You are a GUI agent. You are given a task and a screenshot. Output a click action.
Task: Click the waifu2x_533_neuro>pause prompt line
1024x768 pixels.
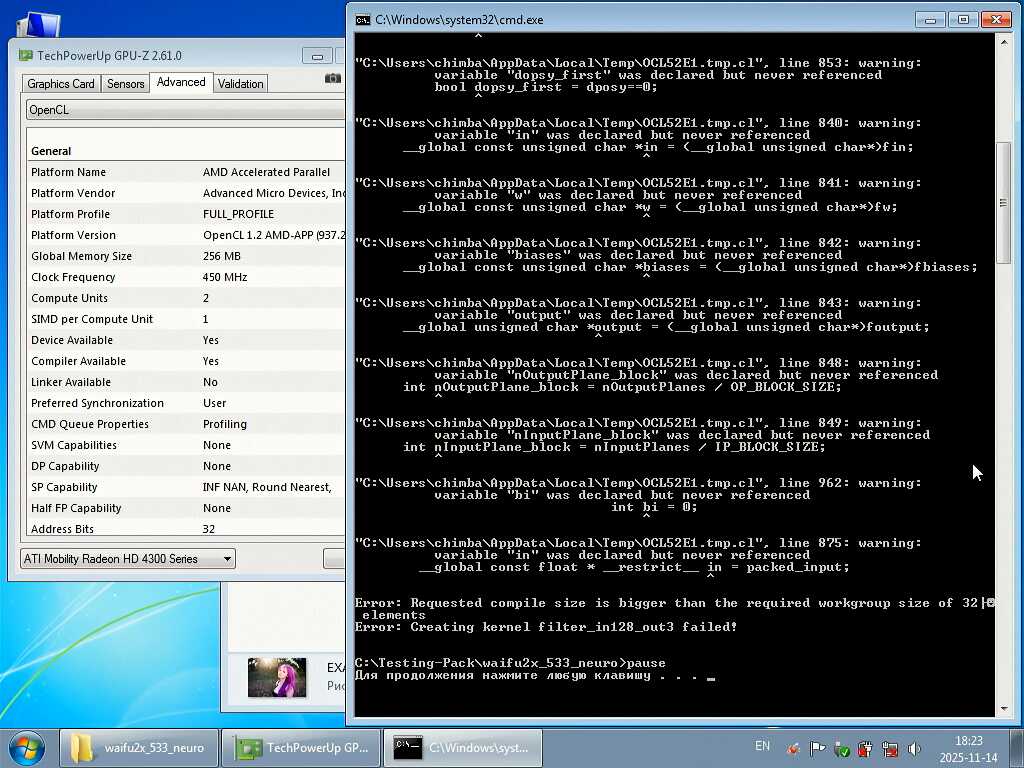click(x=510, y=663)
